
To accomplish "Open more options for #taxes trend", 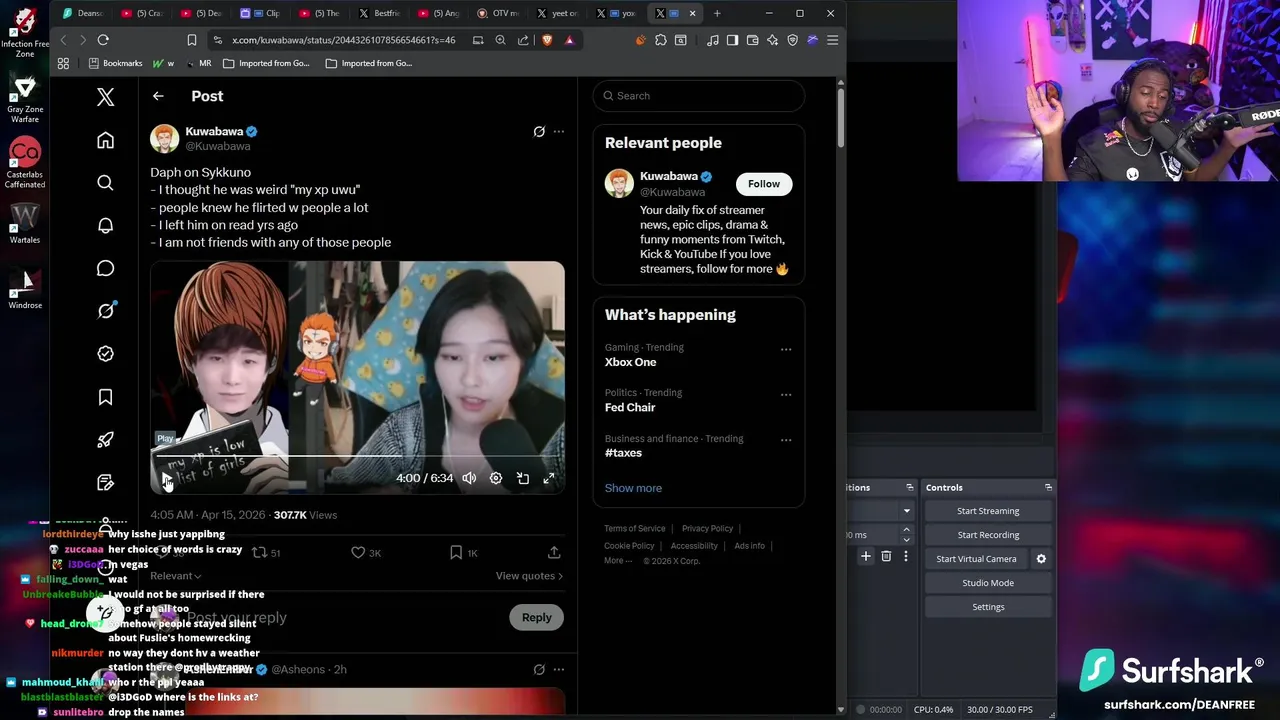I will click(x=786, y=440).
